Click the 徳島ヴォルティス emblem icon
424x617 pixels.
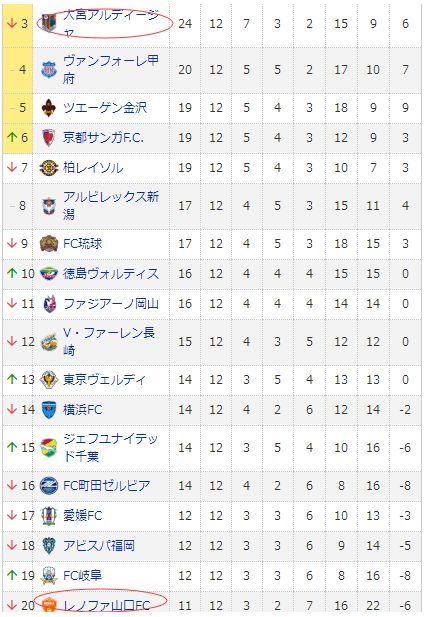[49, 273]
